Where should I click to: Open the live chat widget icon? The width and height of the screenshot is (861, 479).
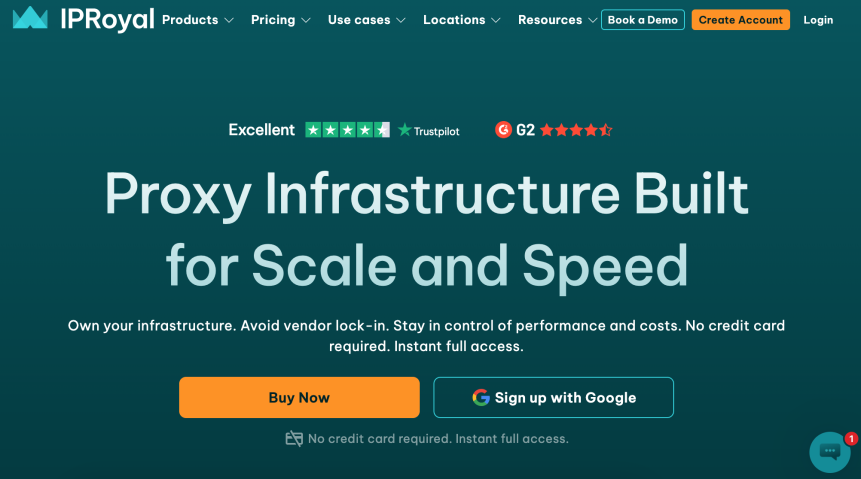(x=829, y=452)
